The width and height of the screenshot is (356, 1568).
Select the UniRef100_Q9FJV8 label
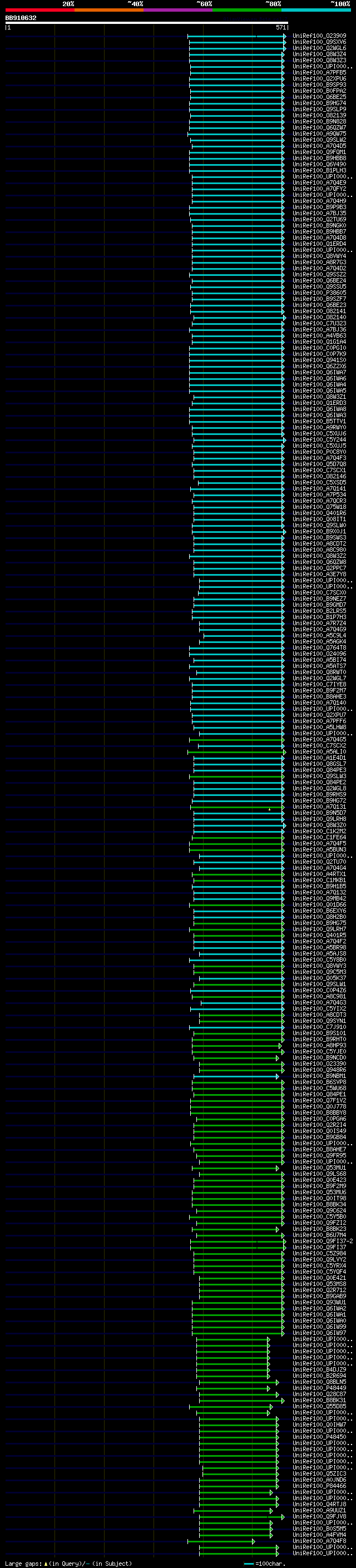319,1516
